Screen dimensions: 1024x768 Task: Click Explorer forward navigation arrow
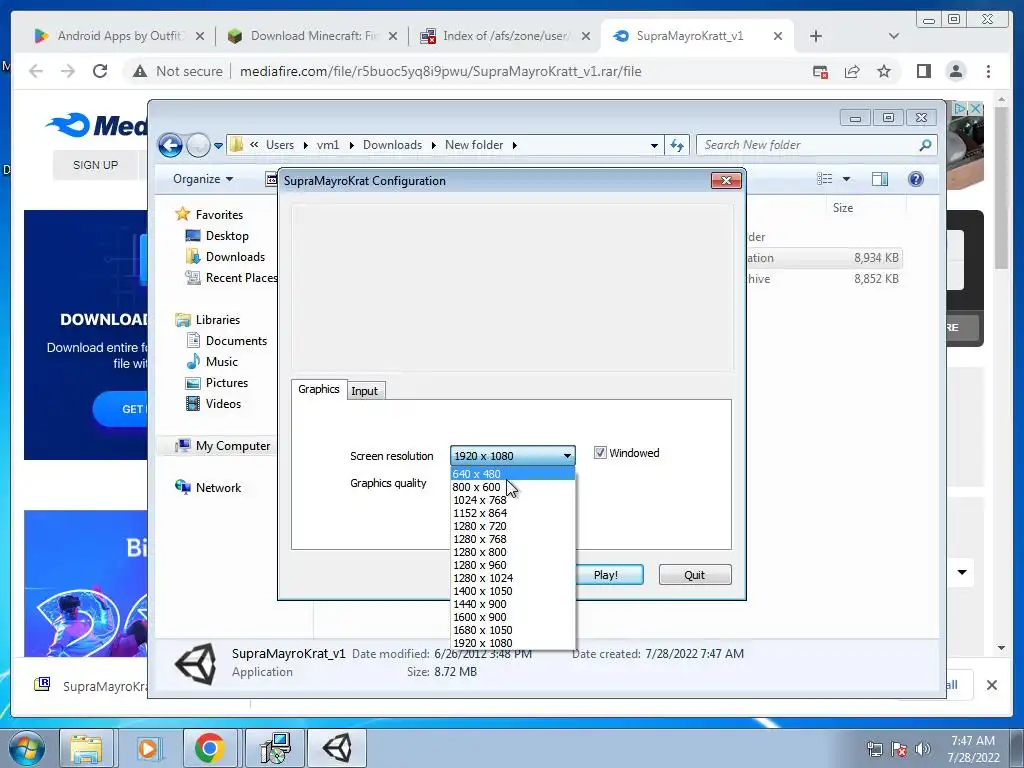click(x=198, y=145)
